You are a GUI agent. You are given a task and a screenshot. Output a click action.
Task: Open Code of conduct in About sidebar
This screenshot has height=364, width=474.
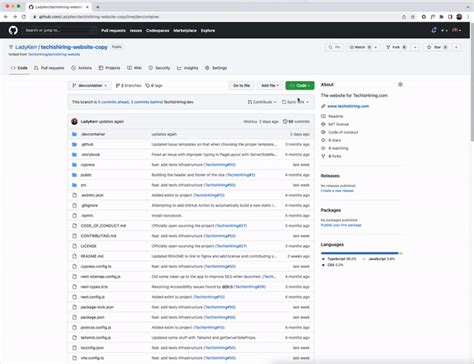click(343, 132)
